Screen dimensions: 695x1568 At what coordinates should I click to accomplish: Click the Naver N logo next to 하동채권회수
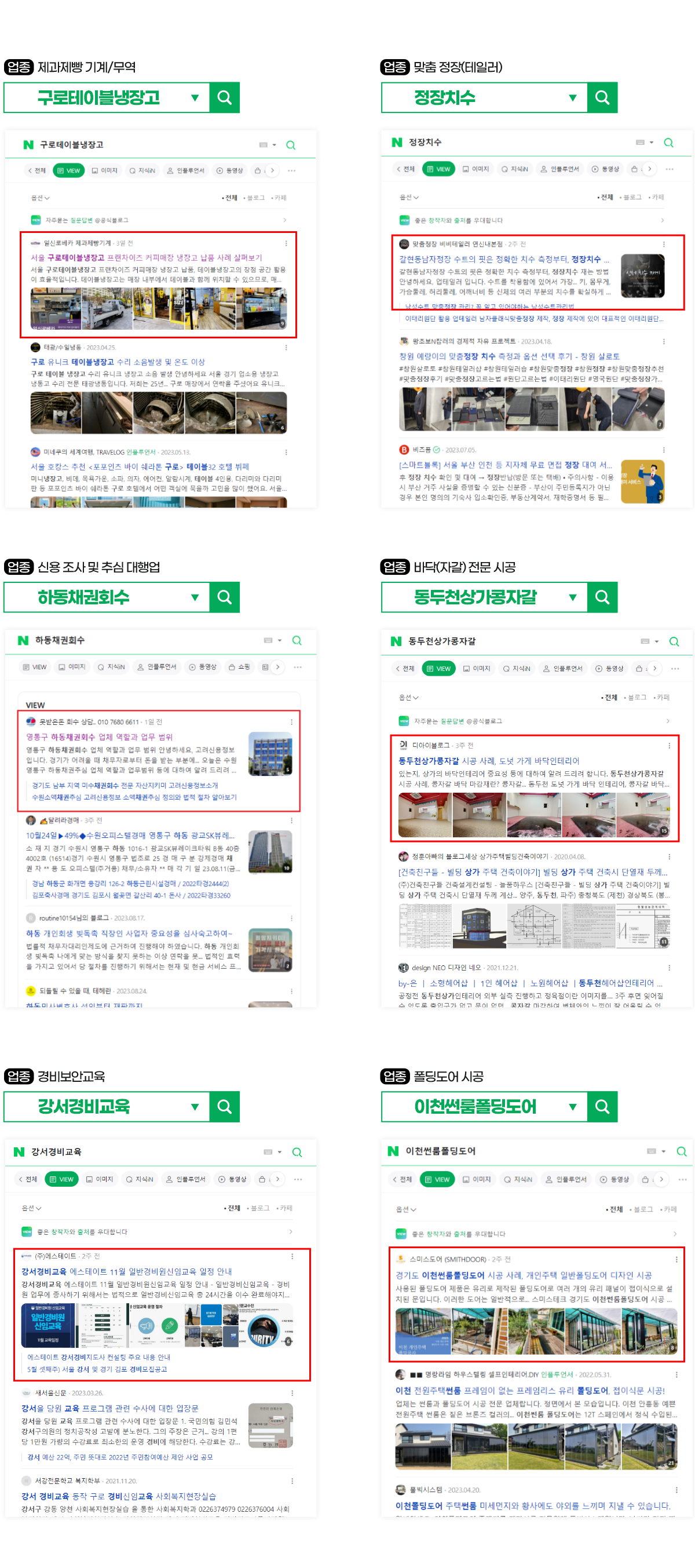(x=23, y=640)
